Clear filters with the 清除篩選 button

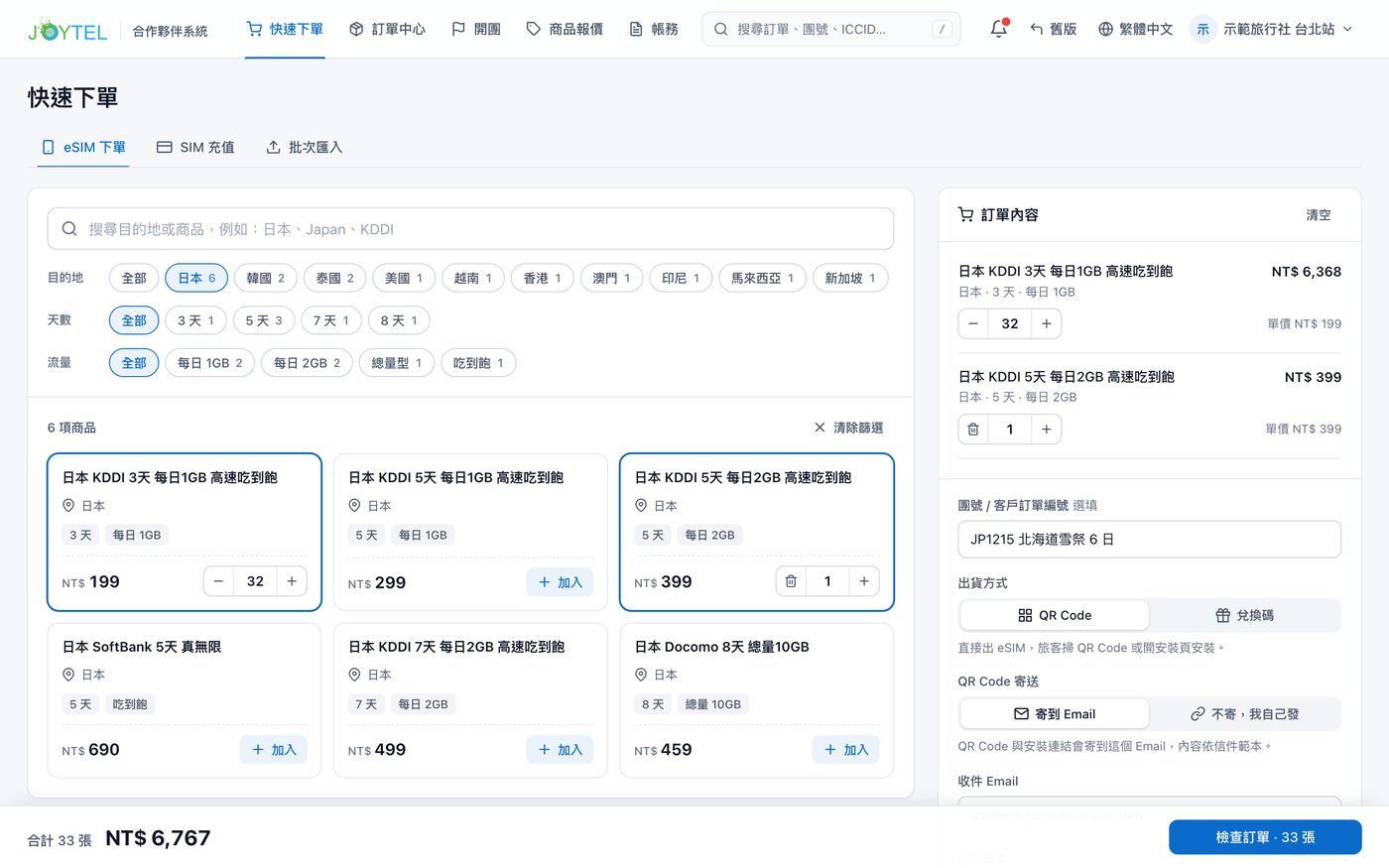click(848, 428)
